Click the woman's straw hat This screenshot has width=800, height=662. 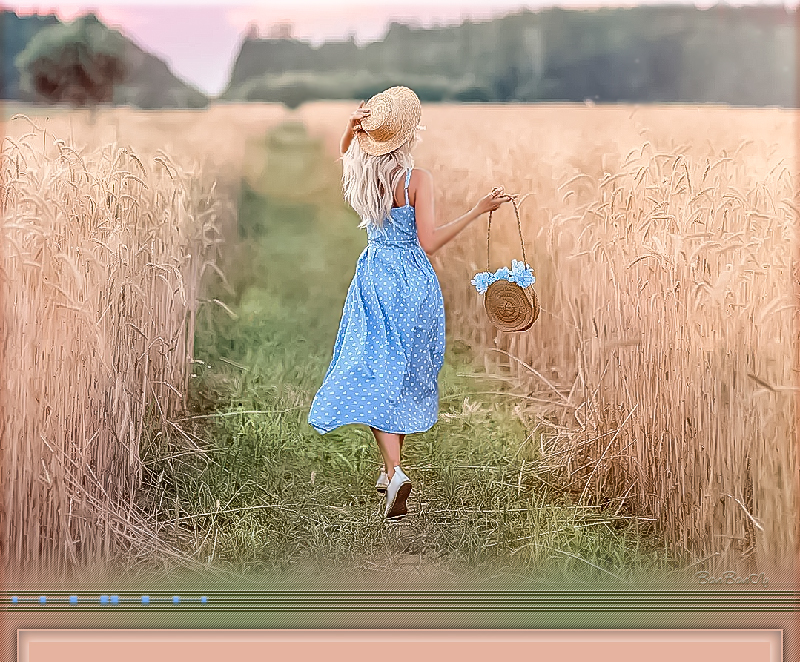click(x=389, y=119)
